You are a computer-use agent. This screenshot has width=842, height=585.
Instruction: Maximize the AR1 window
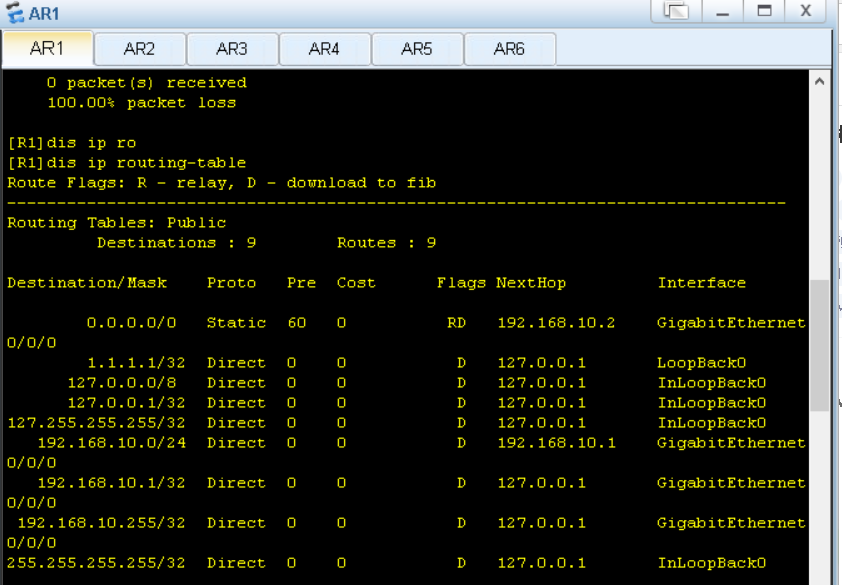click(x=764, y=10)
